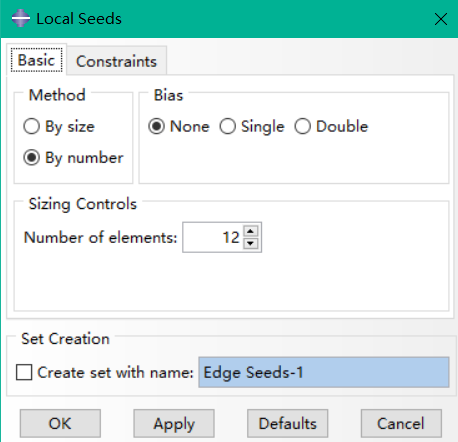Close the Local Seeds dialog
This screenshot has height=442, width=458.
tap(441, 19)
